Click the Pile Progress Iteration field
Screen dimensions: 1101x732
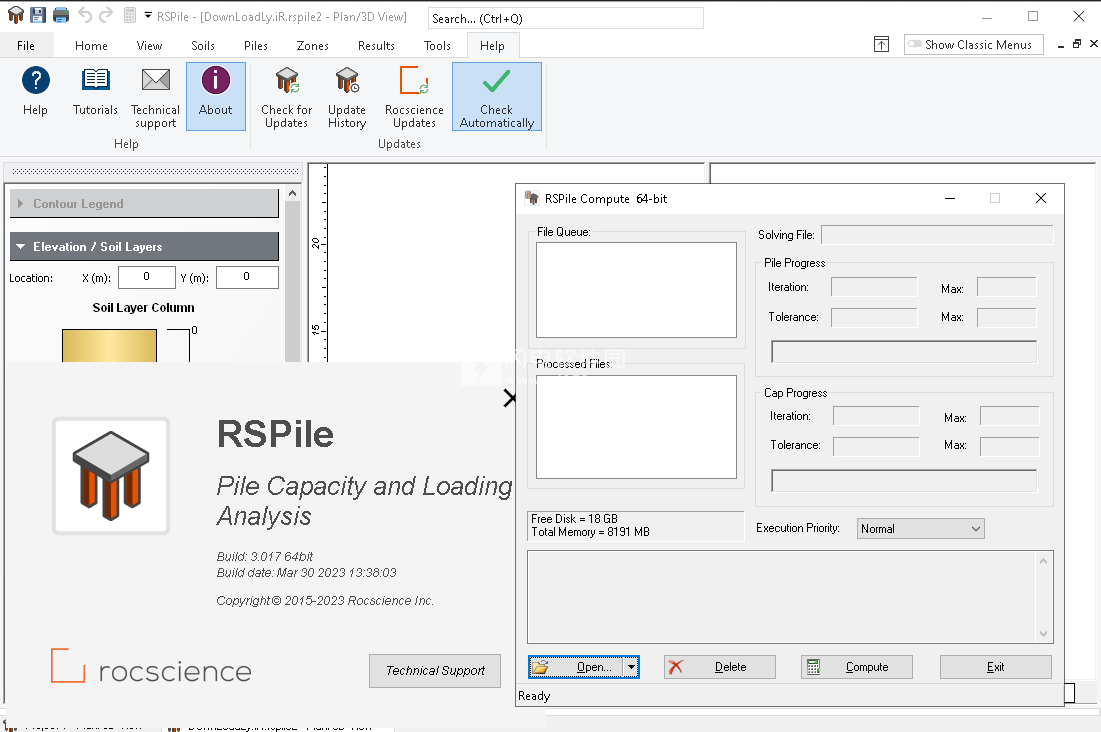(x=874, y=287)
